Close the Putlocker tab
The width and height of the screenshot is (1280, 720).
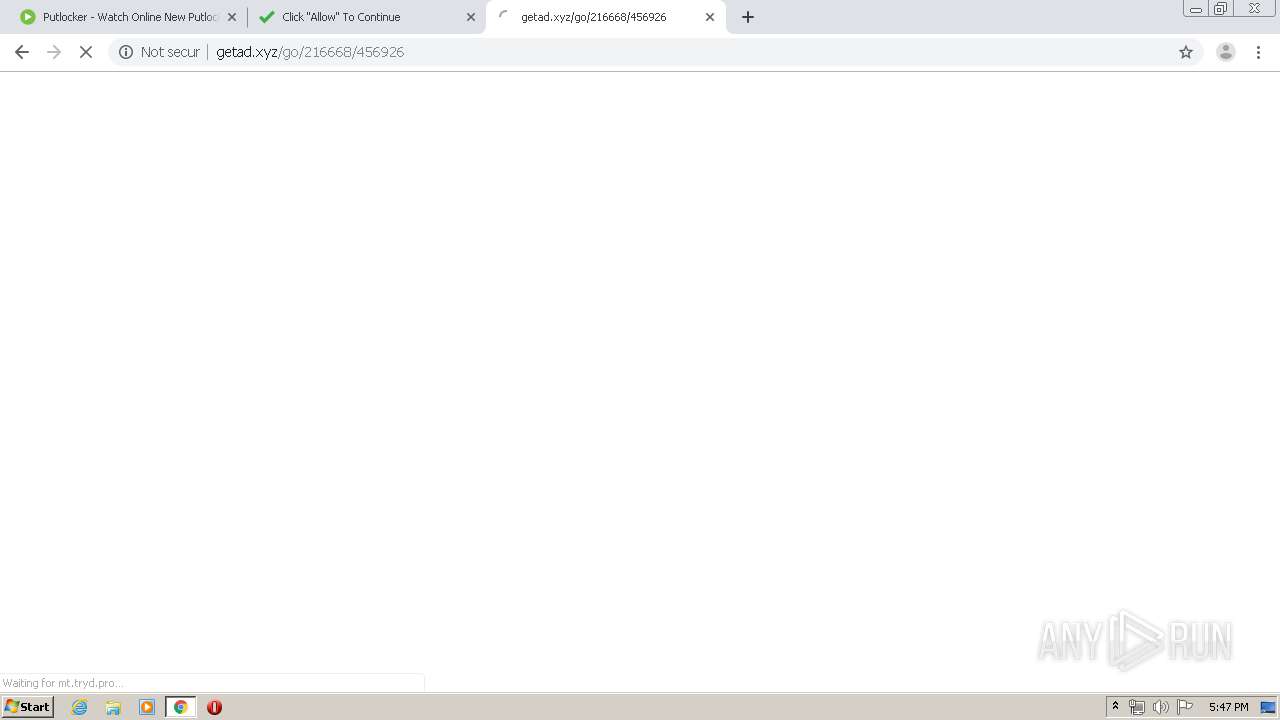[x=232, y=17]
